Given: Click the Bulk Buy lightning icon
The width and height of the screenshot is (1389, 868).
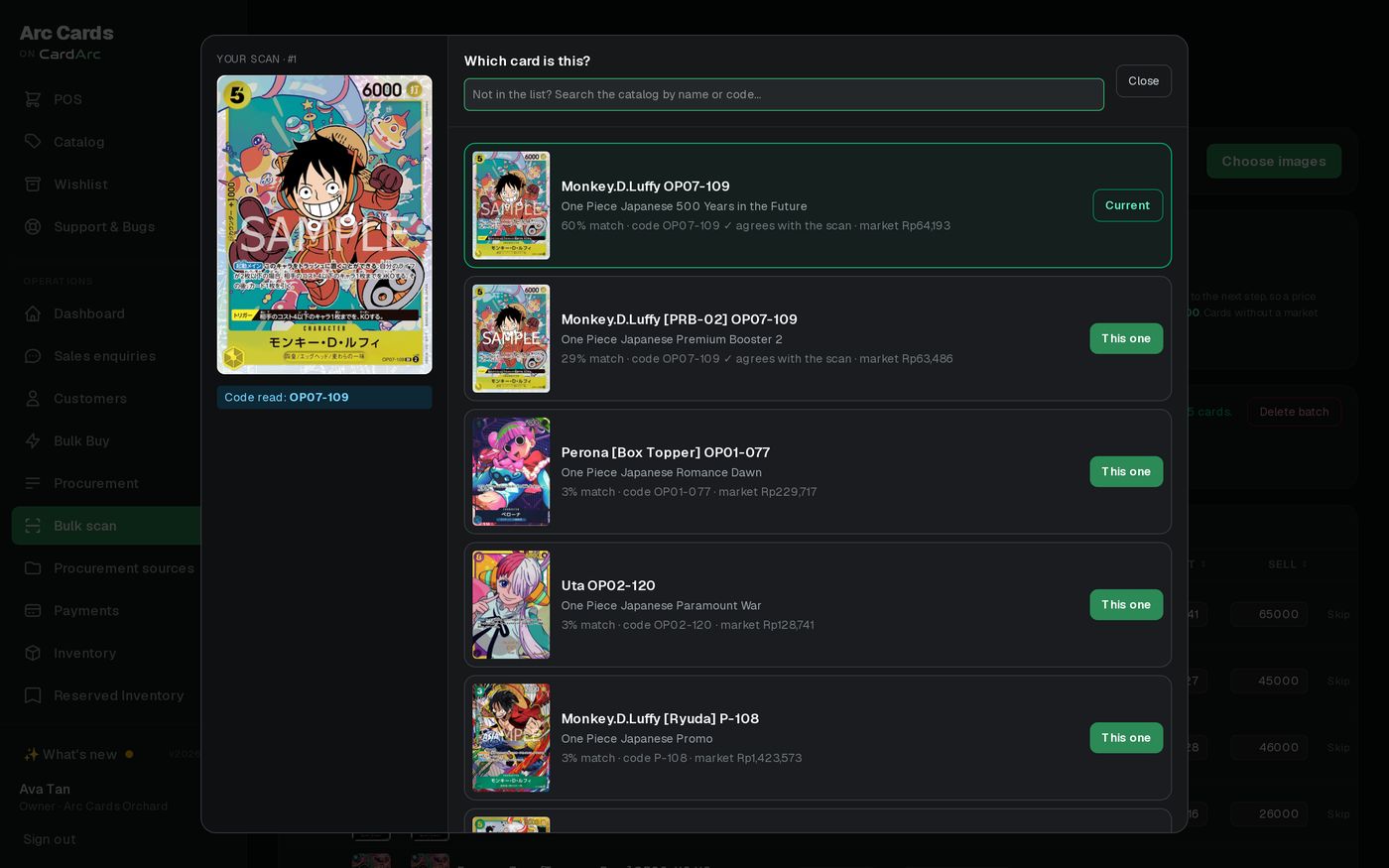Looking at the screenshot, I should 33,441.
